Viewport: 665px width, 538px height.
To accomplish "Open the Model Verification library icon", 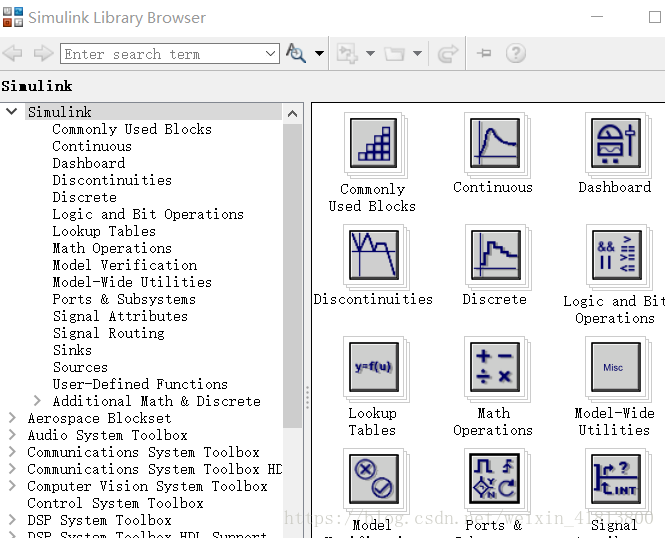I will click(373, 479).
